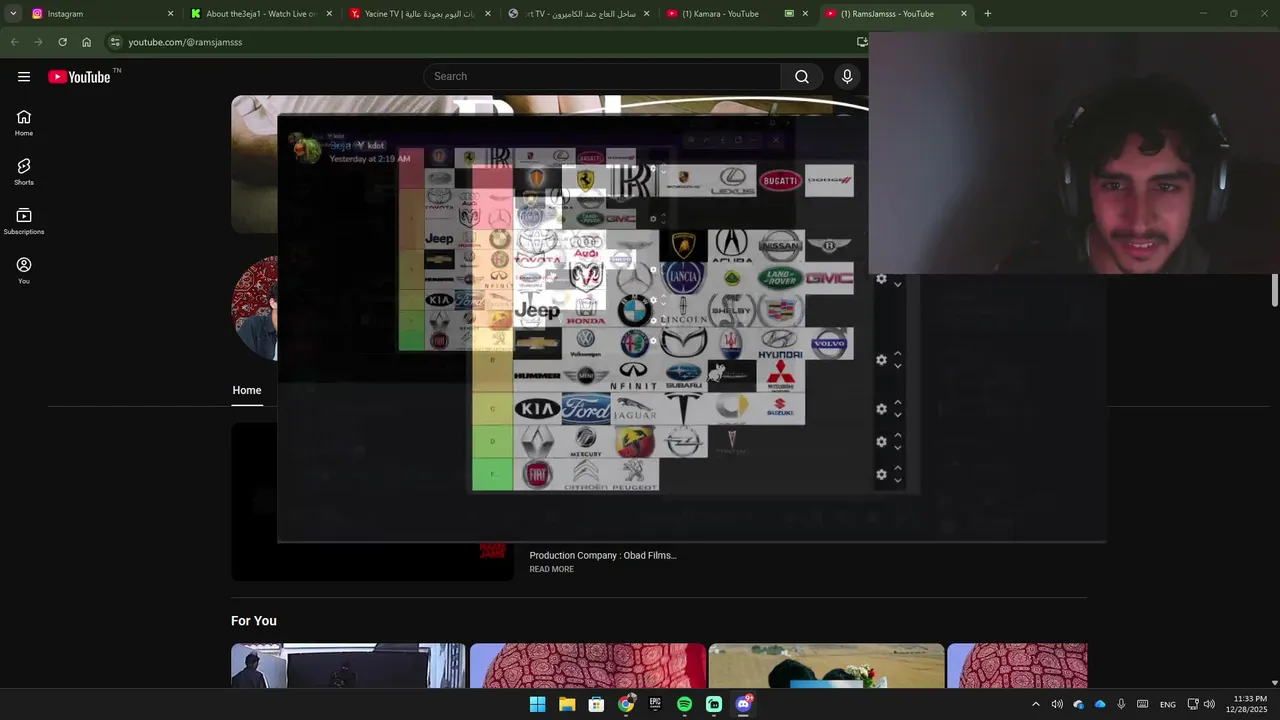The image size is (1280, 720).
Task: Click the green F tier label
Action: coord(492,474)
